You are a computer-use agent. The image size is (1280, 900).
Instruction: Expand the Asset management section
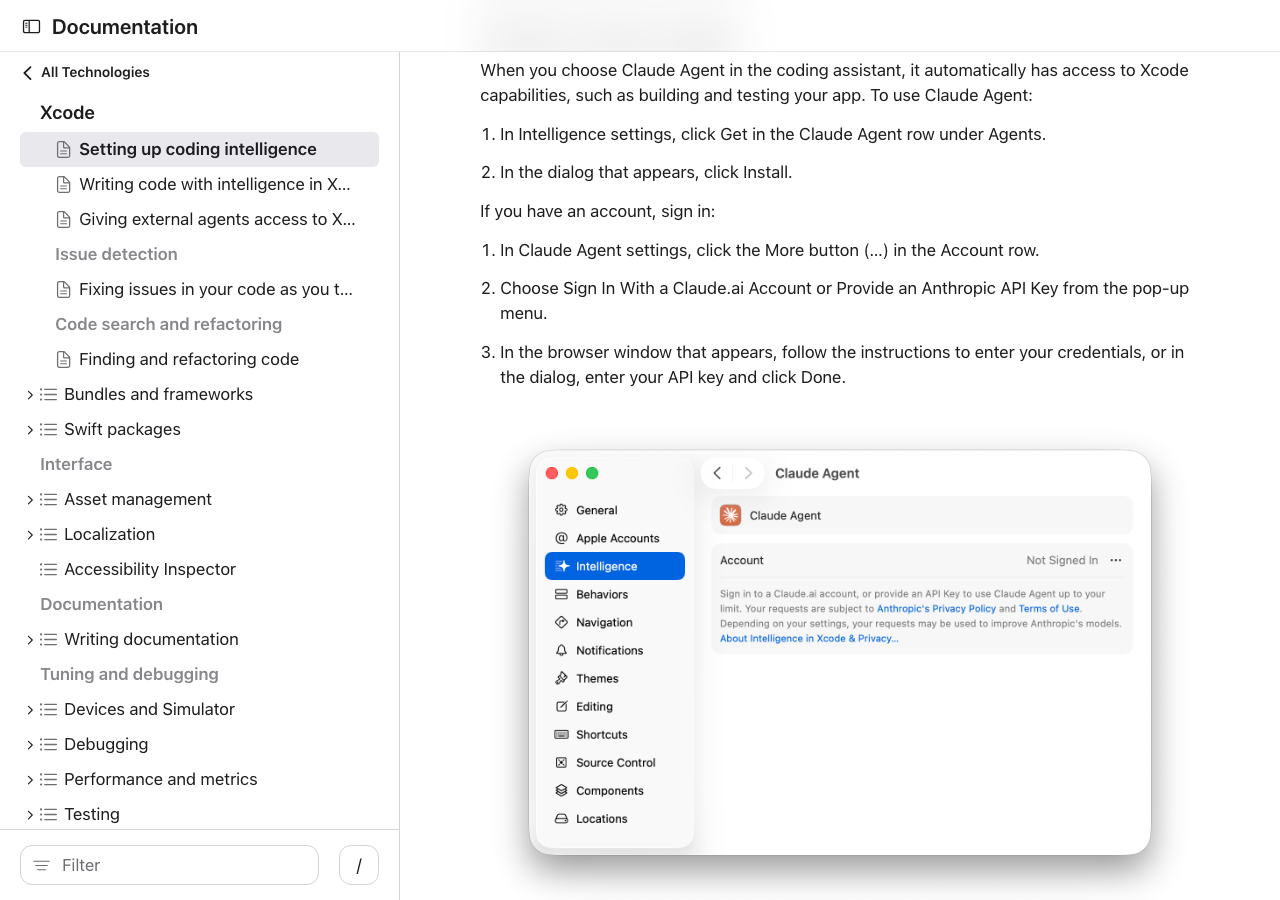[30, 500]
